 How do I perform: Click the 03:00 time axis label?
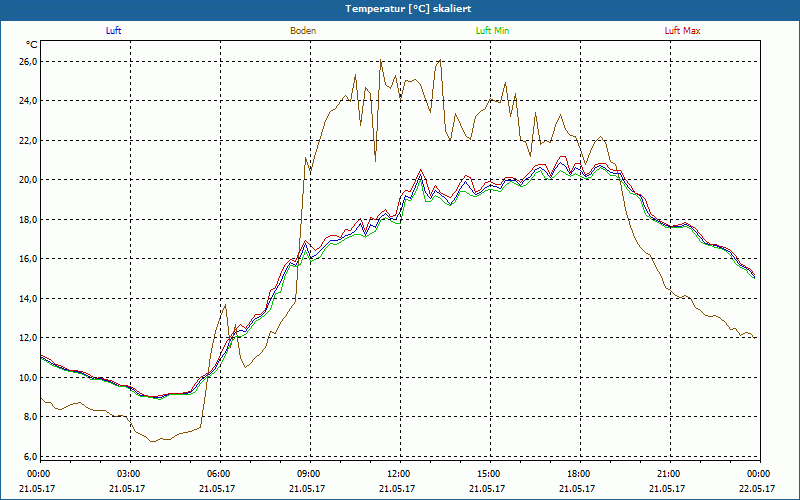pos(130,474)
